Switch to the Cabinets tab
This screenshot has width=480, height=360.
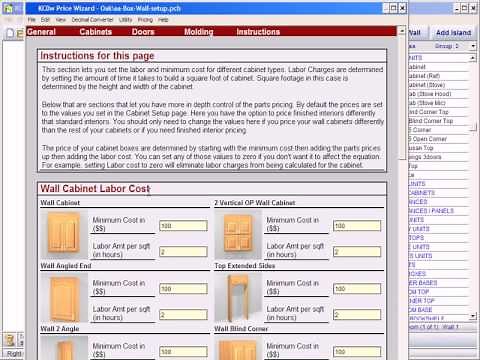[x=96, y=32]
